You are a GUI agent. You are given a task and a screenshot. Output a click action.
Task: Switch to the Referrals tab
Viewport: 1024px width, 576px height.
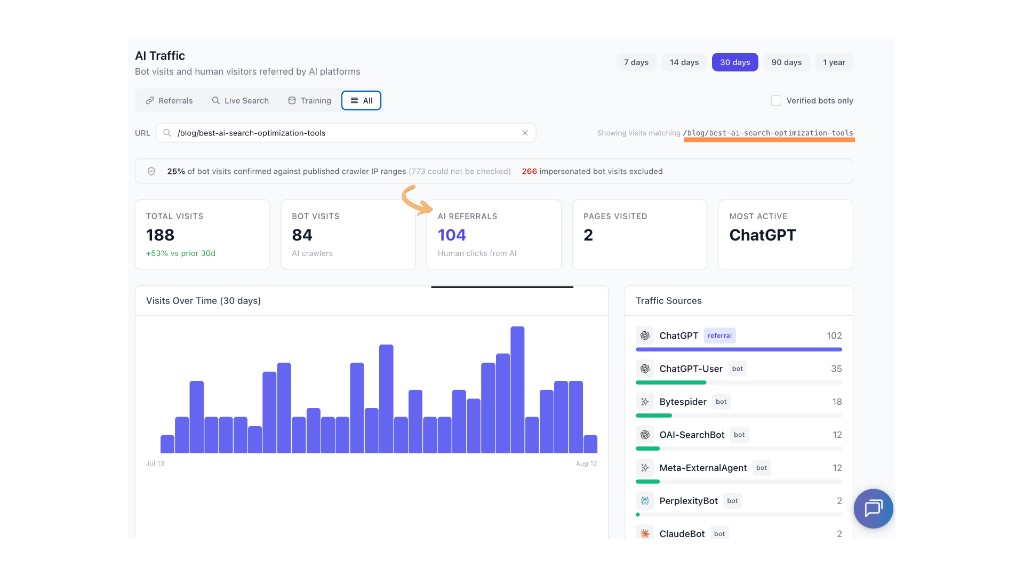(x=169, y=101)
